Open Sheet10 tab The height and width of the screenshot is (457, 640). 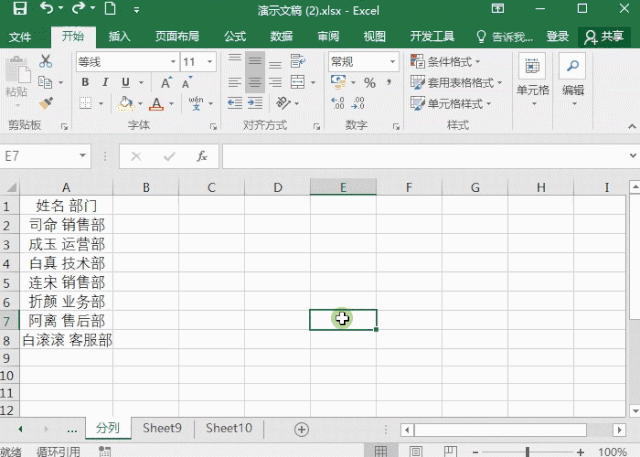229,428
